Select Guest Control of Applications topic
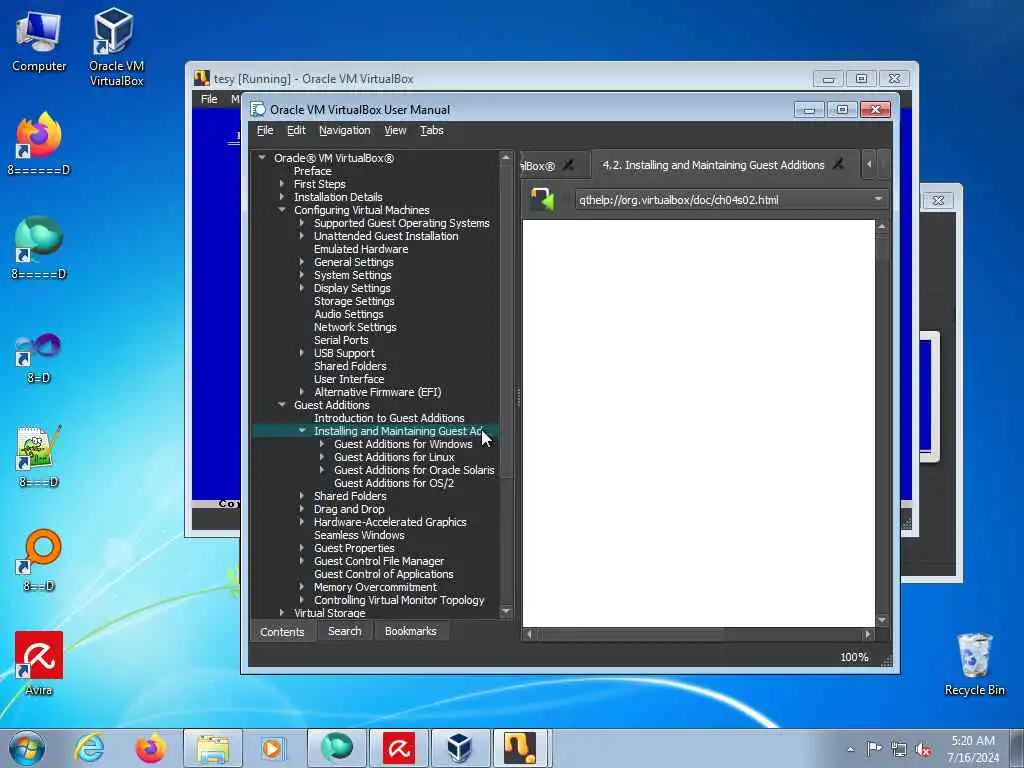Screen dimensions: 1024x768 pos(383,574)
